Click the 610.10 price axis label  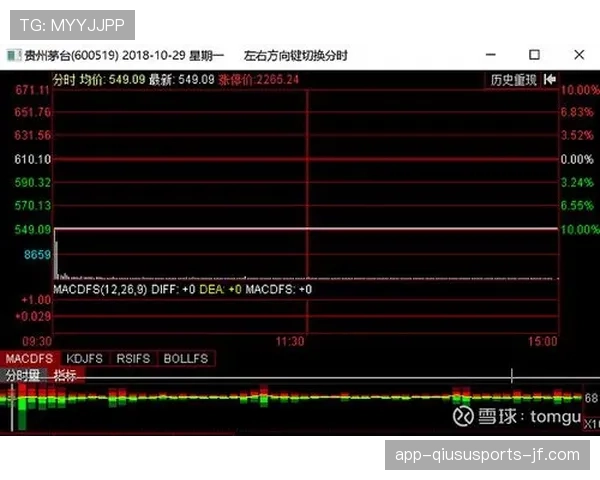[33, 159]
